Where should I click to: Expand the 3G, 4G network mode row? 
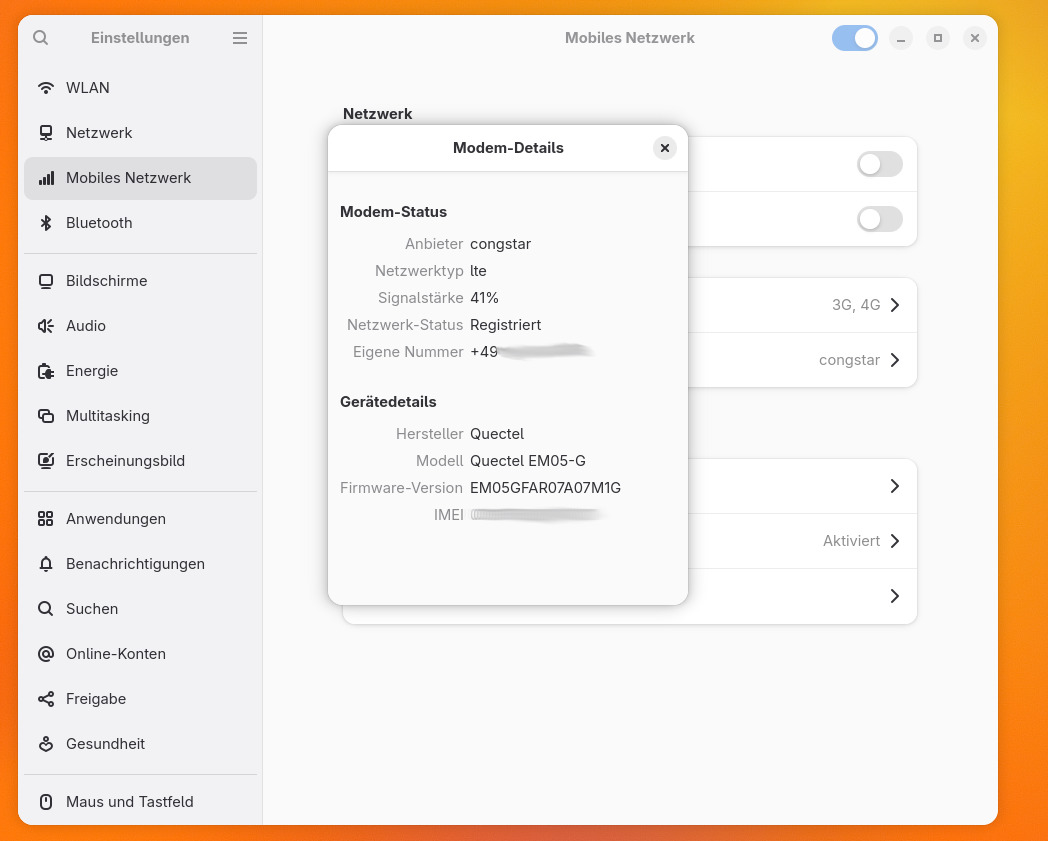[x=803, y=305]
